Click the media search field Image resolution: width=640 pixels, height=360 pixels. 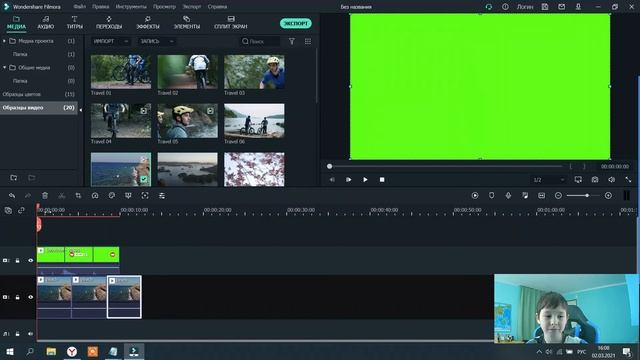(260, 41)
